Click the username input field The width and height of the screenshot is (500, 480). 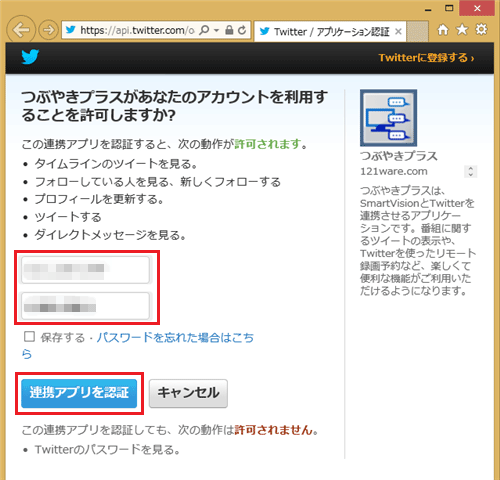click(86, 270)
